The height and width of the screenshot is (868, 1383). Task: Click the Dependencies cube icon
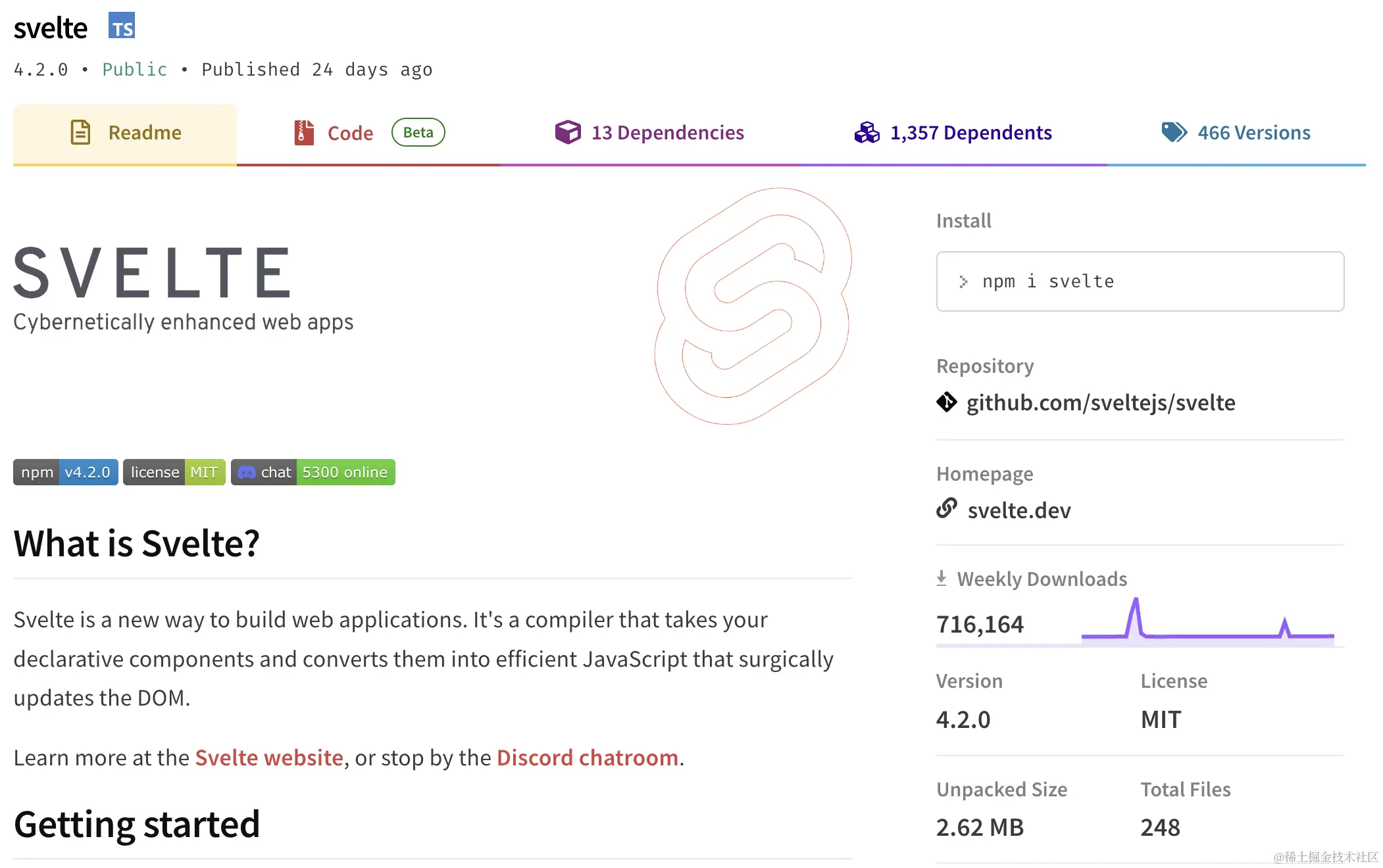[x=567, y=132]
